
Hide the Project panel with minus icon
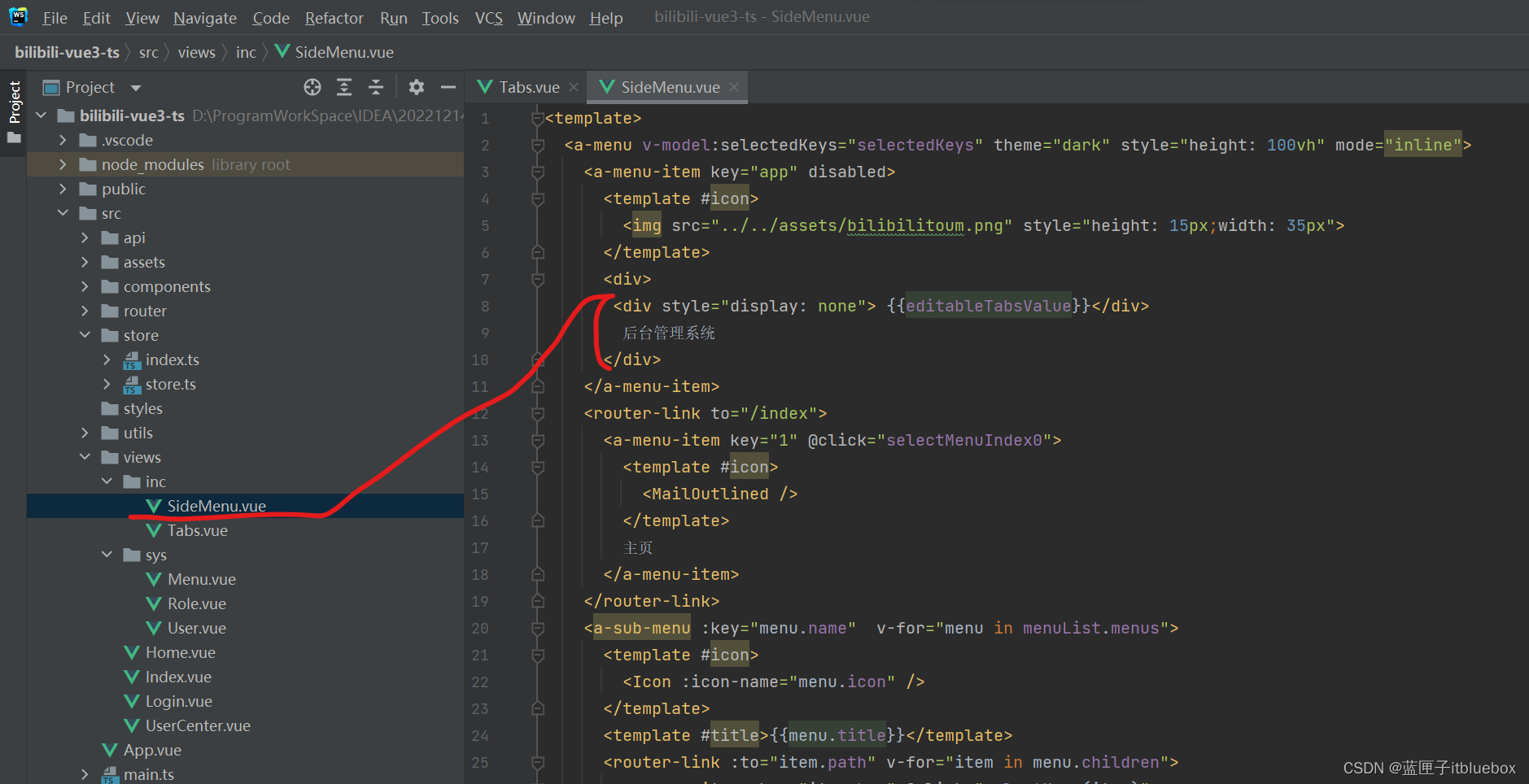448,87
